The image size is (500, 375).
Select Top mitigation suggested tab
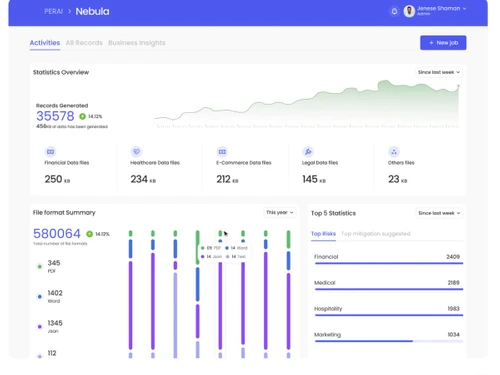[375, 234]
